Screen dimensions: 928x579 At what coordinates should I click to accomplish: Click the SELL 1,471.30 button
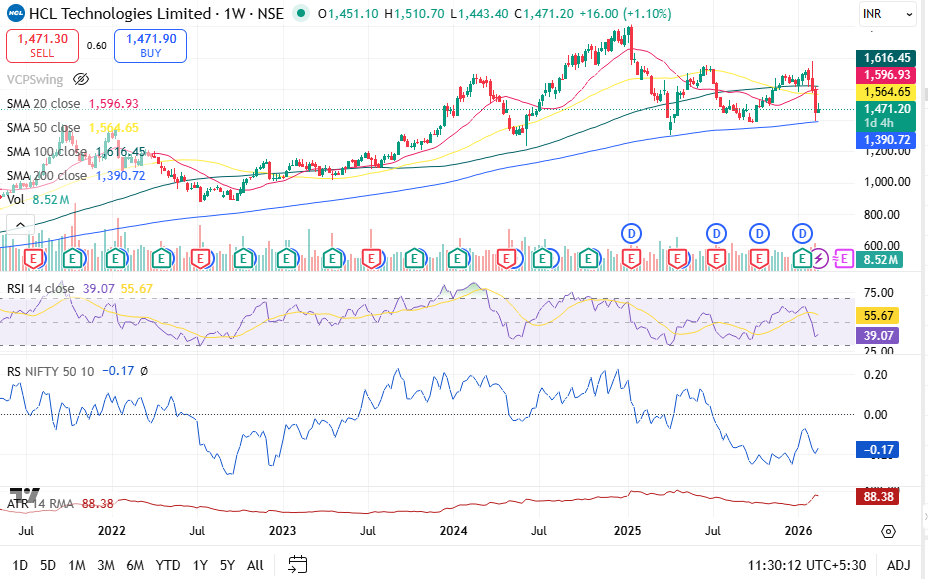42,46
